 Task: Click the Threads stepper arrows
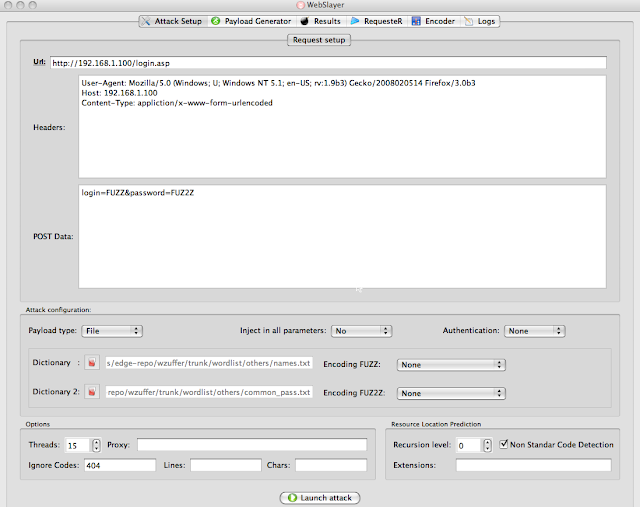[x=96, y=445]
